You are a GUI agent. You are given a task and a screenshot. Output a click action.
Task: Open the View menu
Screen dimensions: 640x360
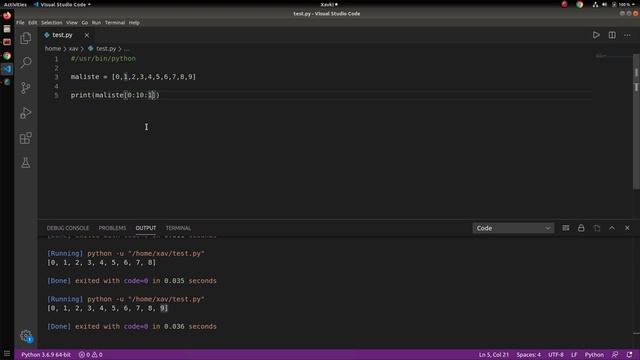pos(72,23)
